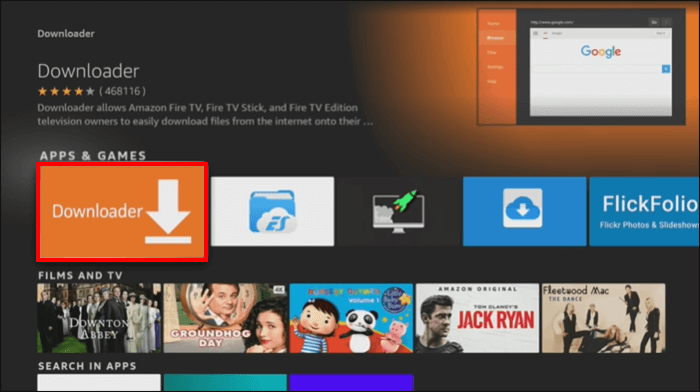
Task: Click the FILMS AND TV section header
Action: (80, 275)
